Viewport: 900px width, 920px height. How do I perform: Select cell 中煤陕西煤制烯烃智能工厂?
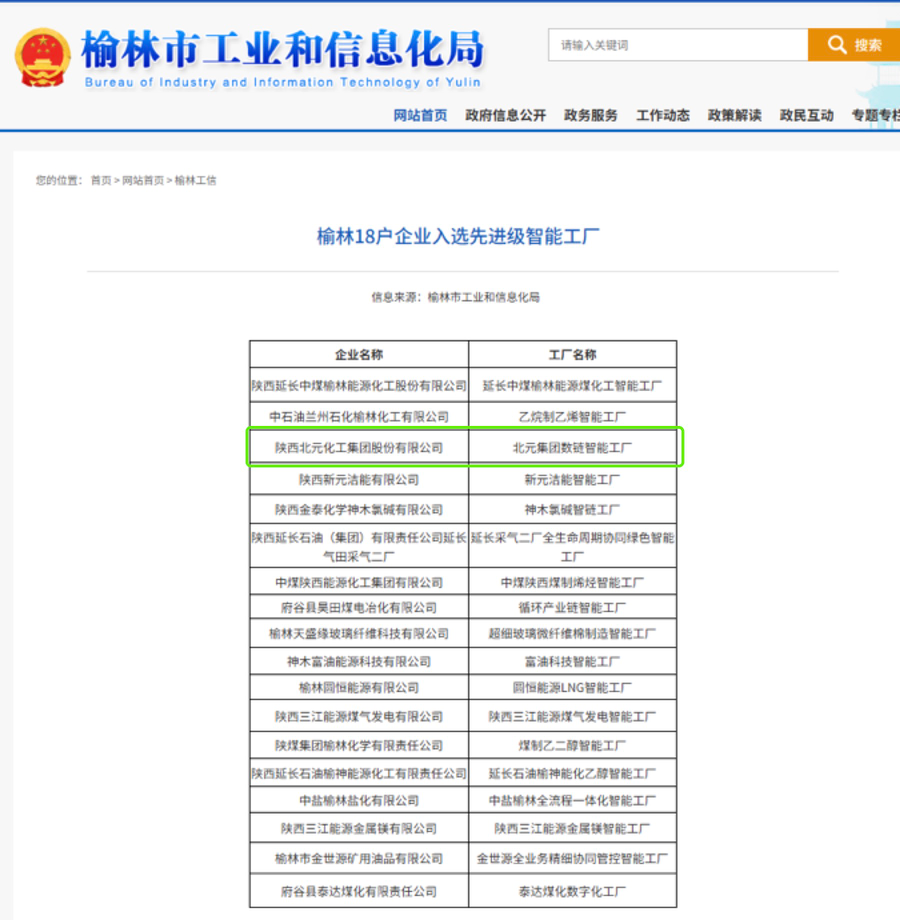coord(573,582)
